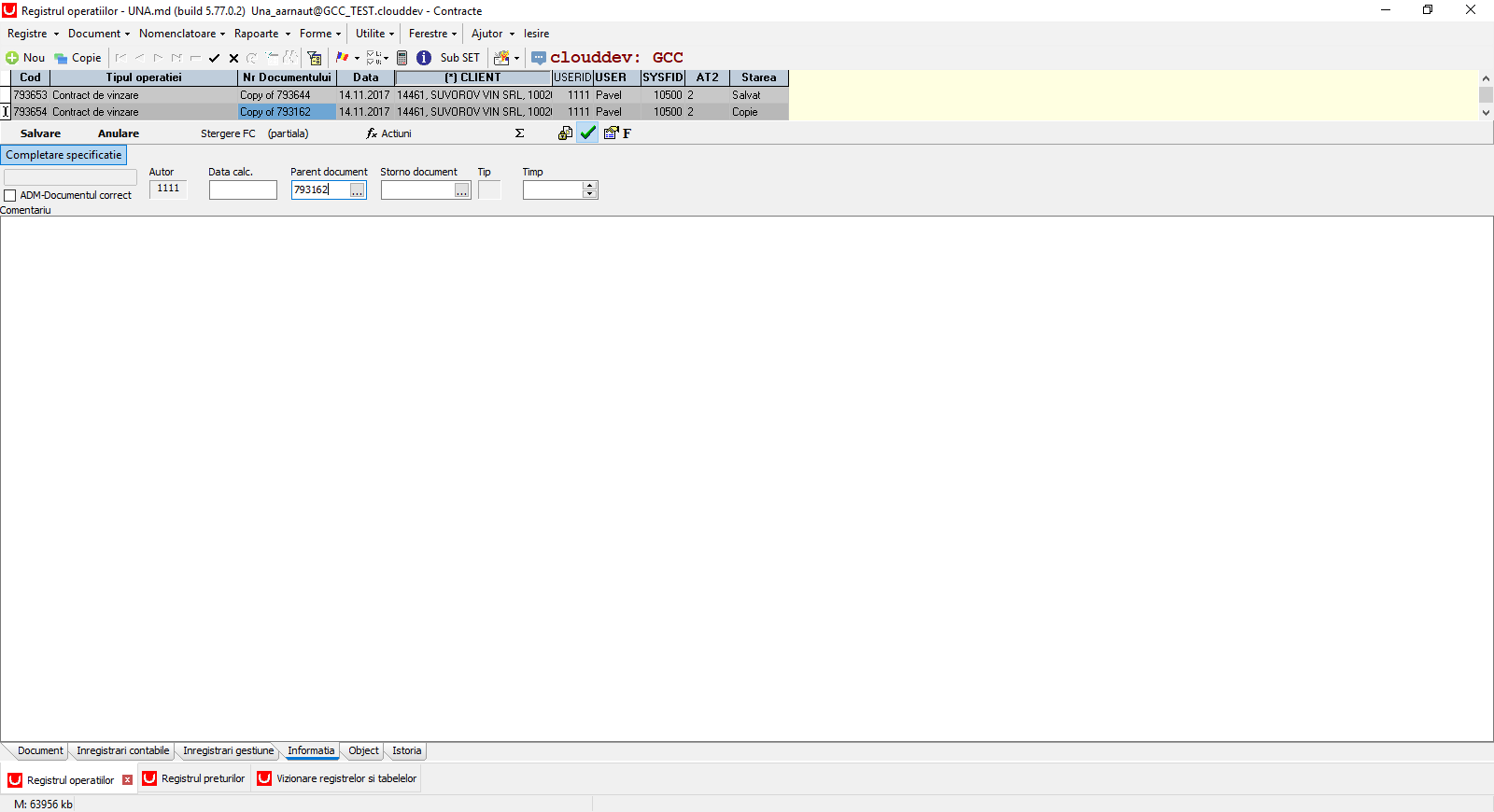
Task: Click the black X cancel toolbar icon
Action: (x=233, y=58)
